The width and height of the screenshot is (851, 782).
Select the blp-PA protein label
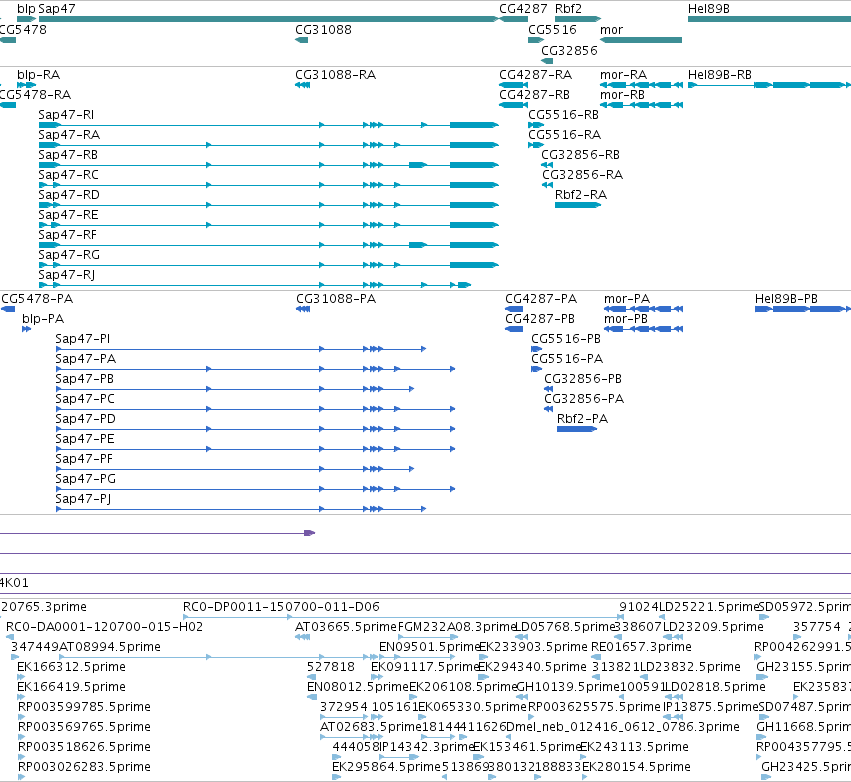click(43, 319)
